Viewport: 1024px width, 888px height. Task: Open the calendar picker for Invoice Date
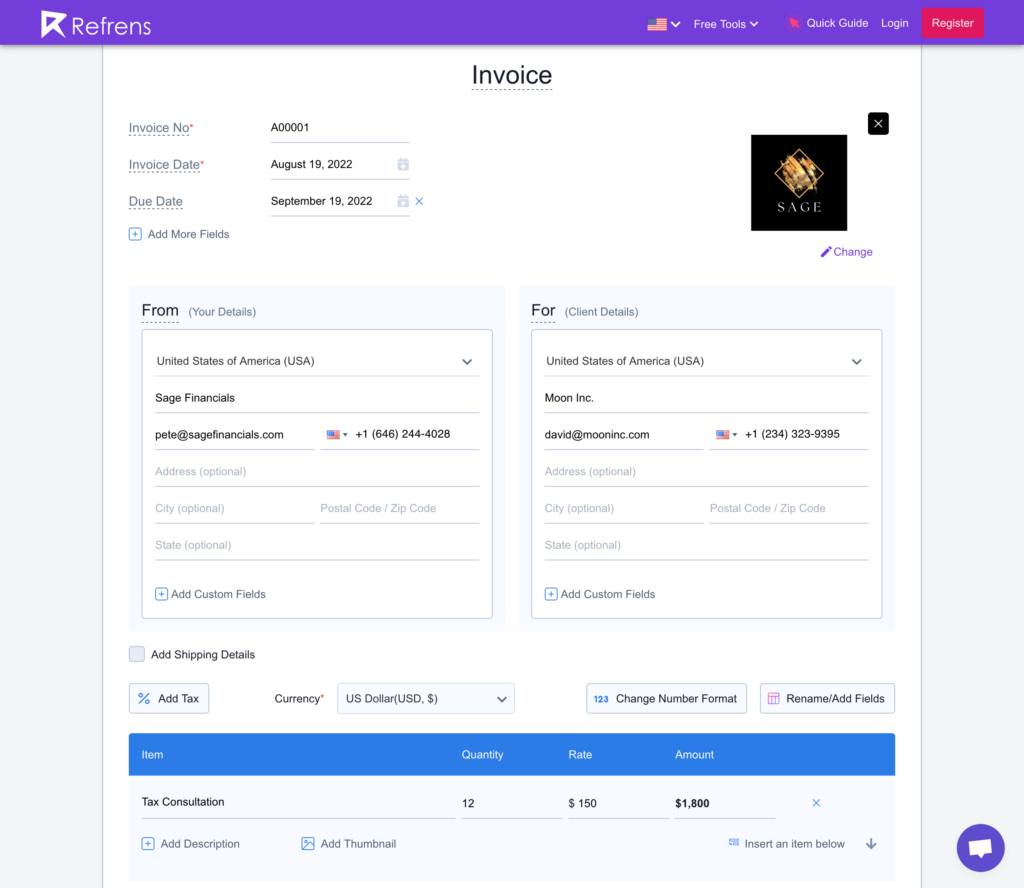402,164
